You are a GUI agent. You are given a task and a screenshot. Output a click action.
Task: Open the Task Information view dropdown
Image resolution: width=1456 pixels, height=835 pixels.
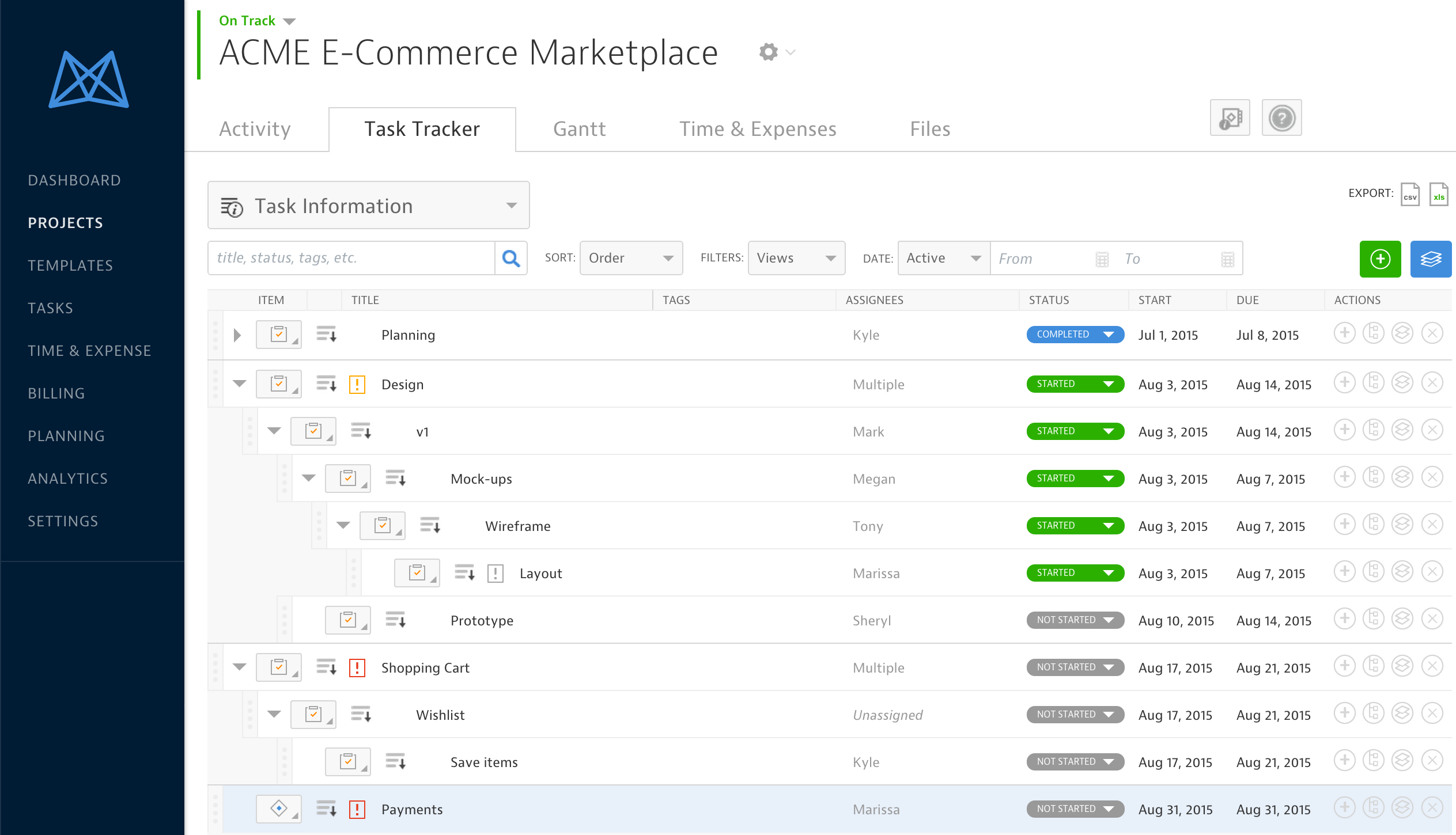tap(368, 205)
